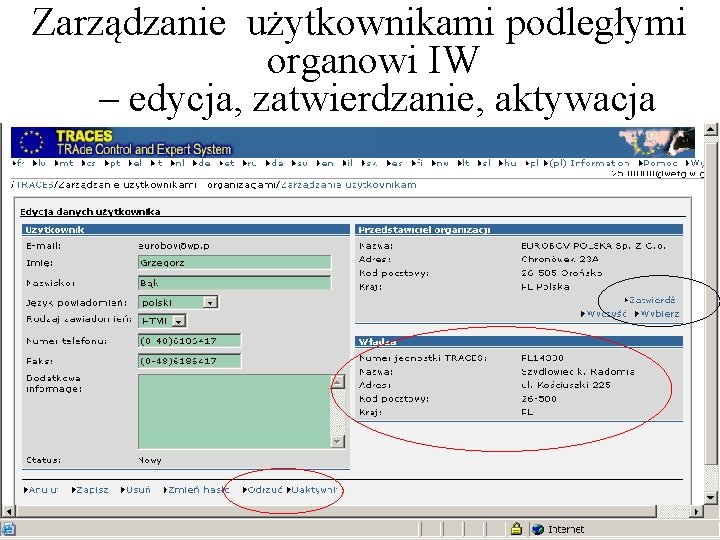The height and width of the screenshot is (540, 720).
Task: Click the Dodatkowa informacje text area
Action: [x=234, y=411]
